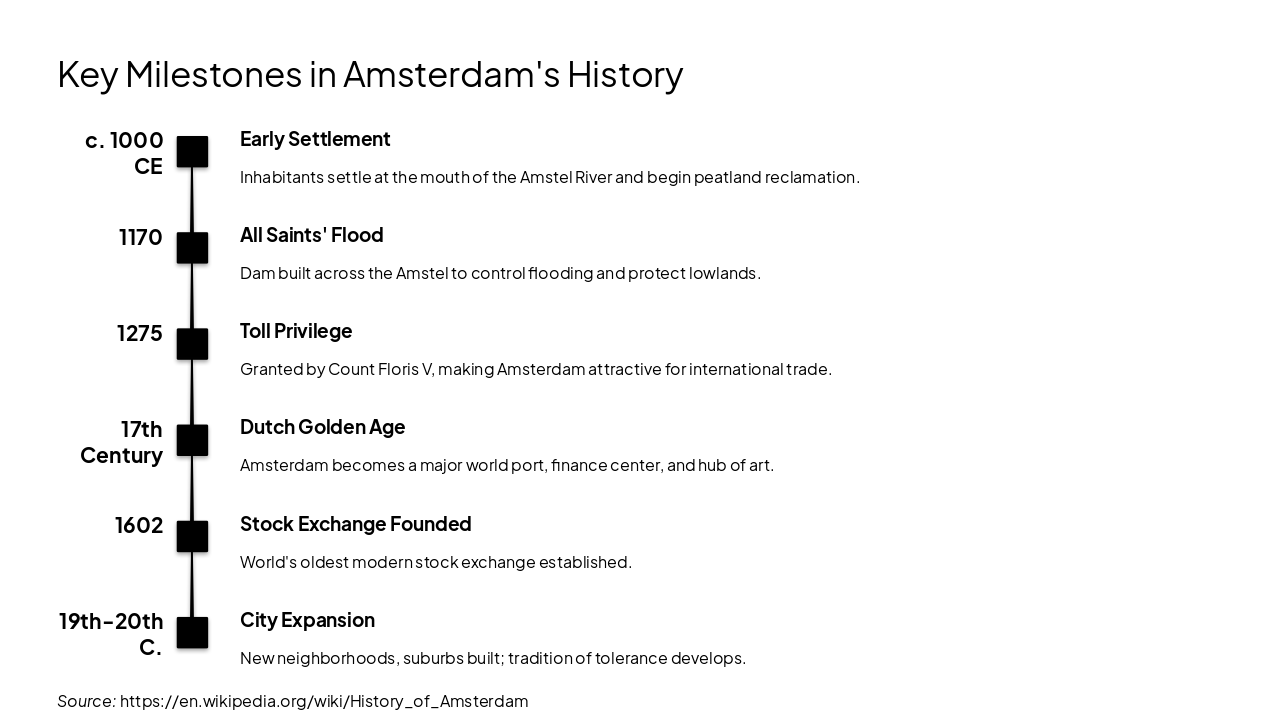Click the c. 1000 CE date label
This screenshot has width=1280, height=720.
pos(125,153)
